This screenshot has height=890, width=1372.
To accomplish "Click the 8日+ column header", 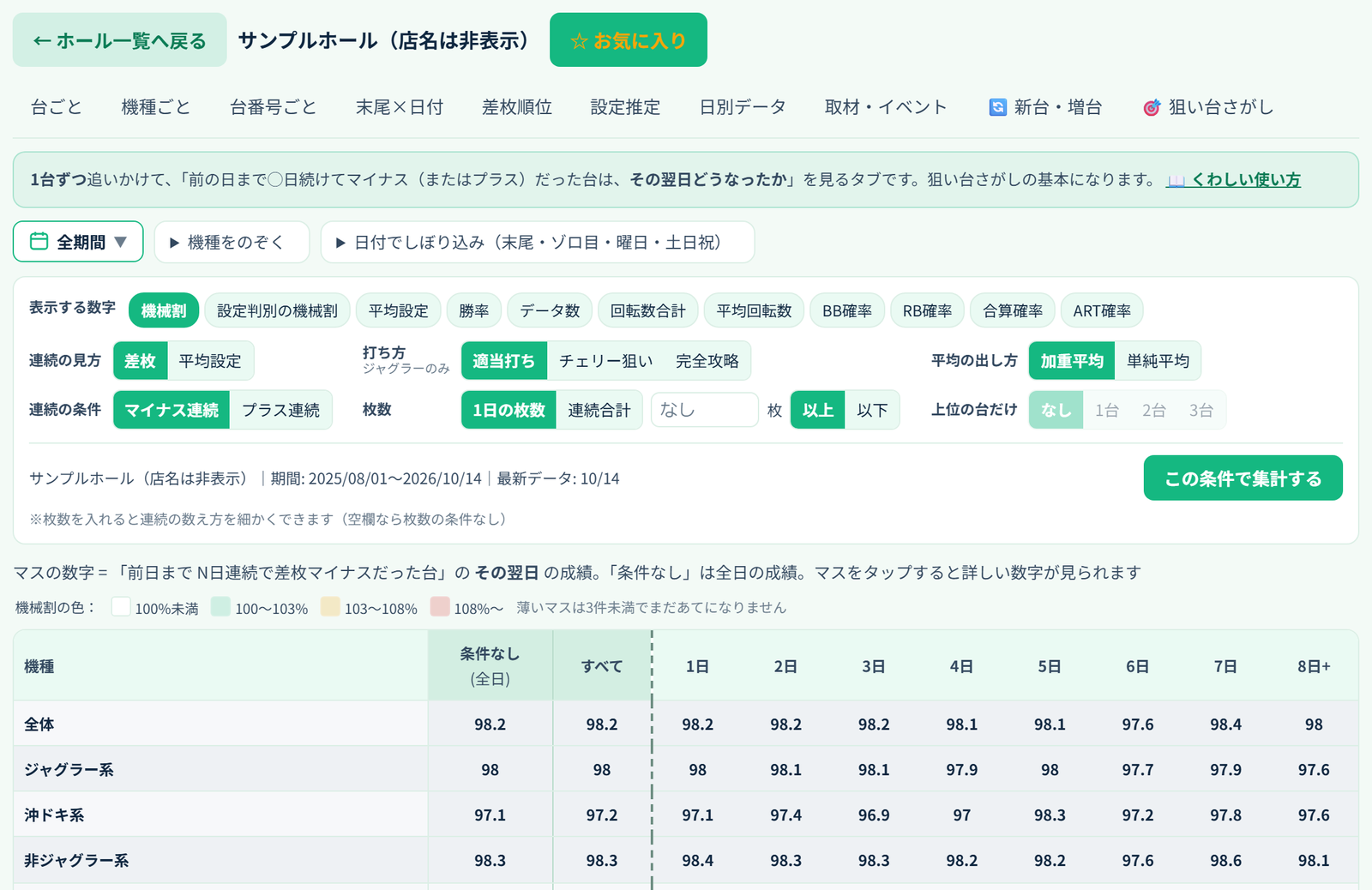I will [1314, 666].
